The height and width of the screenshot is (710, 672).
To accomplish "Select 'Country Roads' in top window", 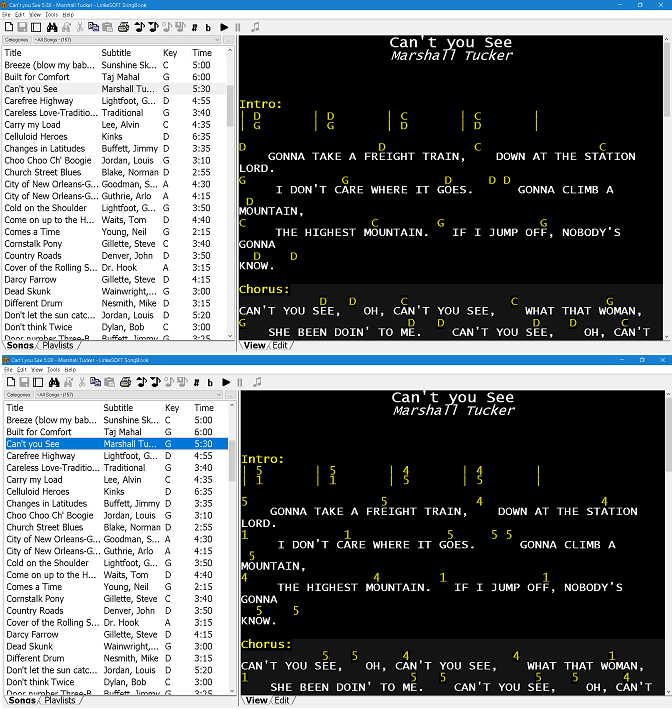I will click(x=115, y=256).
